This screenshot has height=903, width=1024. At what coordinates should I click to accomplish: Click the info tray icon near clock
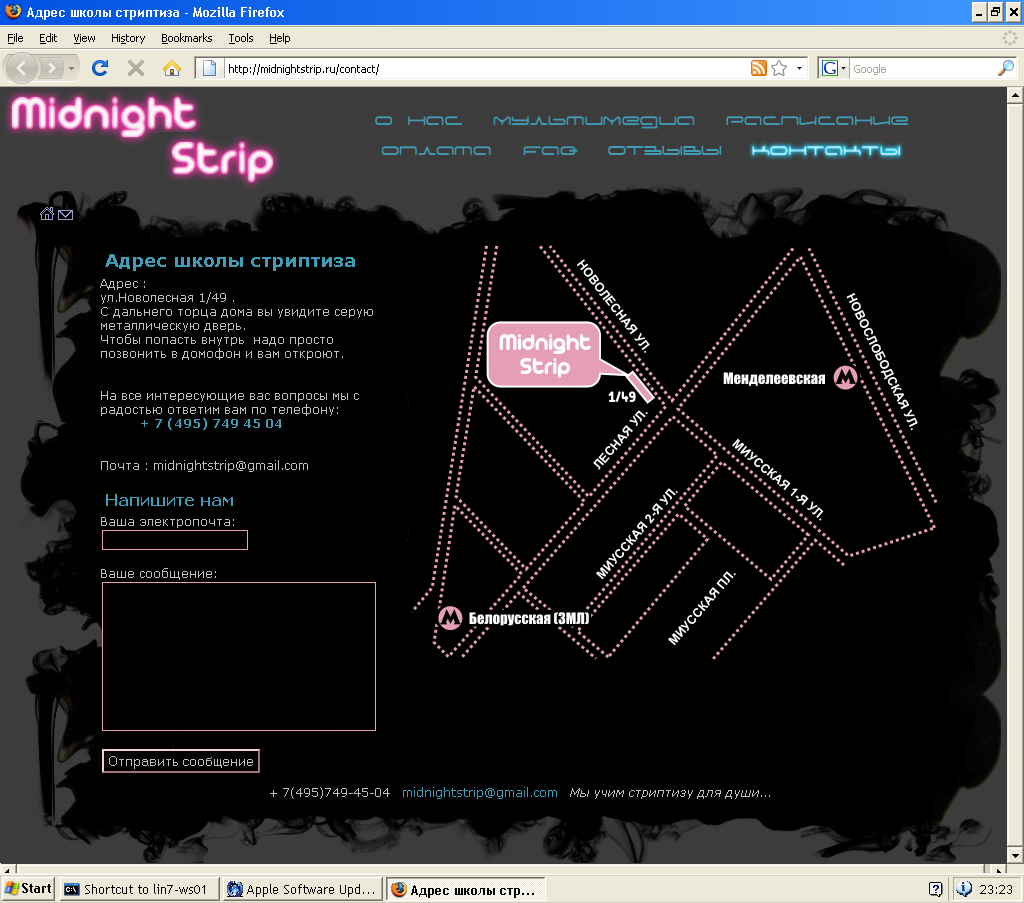(x=964, y=889)
